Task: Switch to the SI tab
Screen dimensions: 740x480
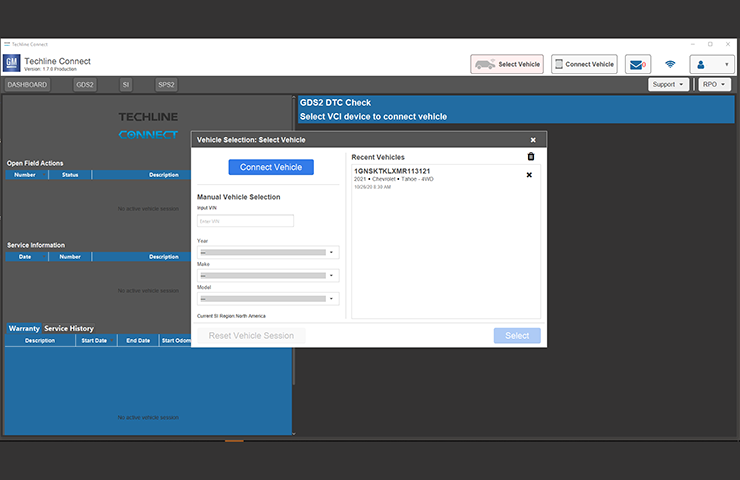Action: (126, 85)
